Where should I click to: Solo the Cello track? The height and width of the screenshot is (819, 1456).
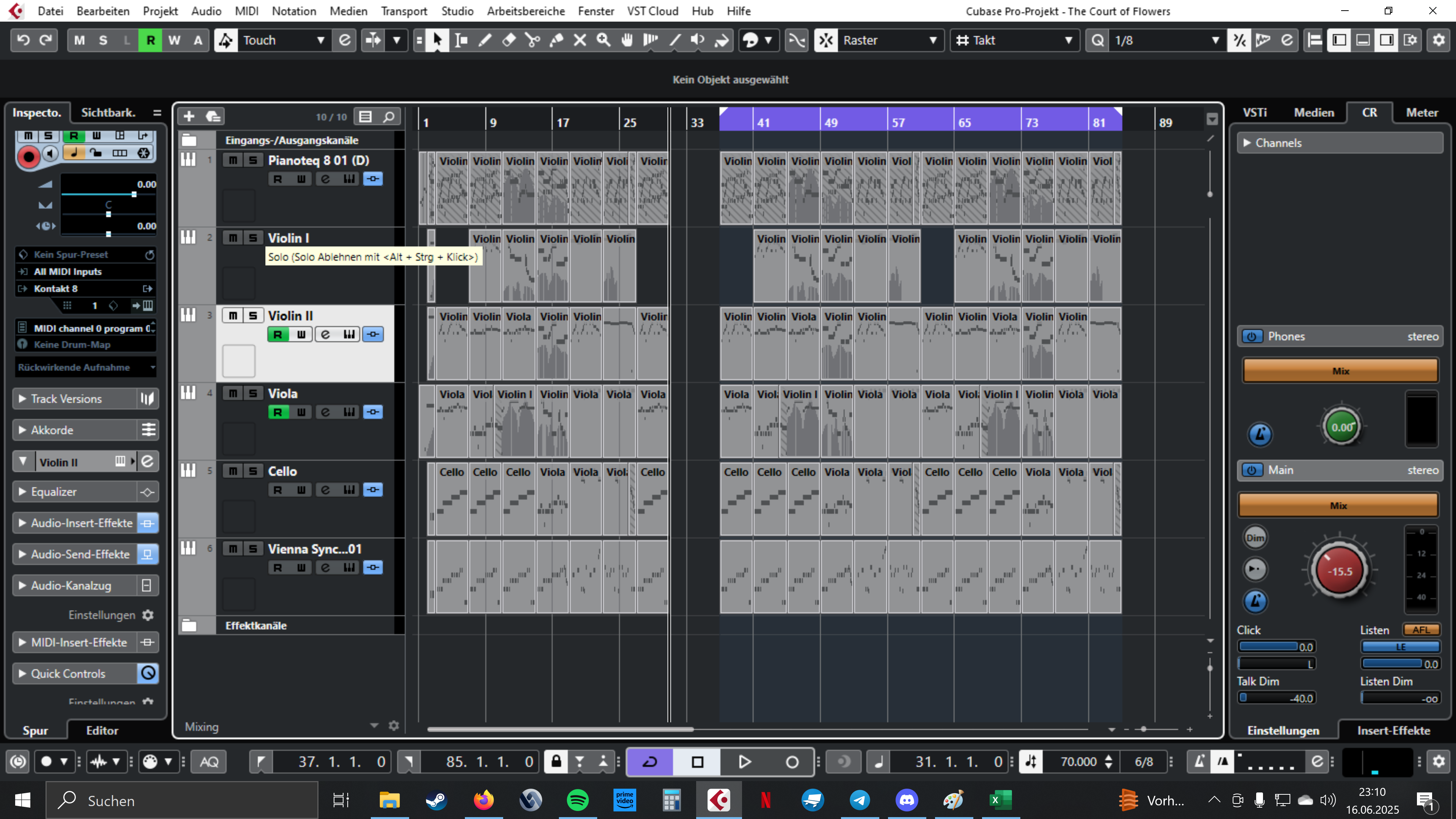pyautogui.click(x=253, y=471)
